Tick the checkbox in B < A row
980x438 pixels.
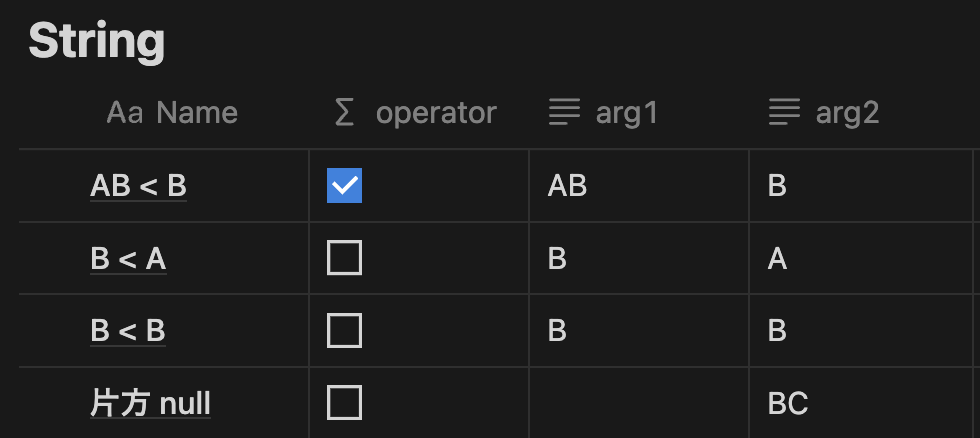(344, 257)
